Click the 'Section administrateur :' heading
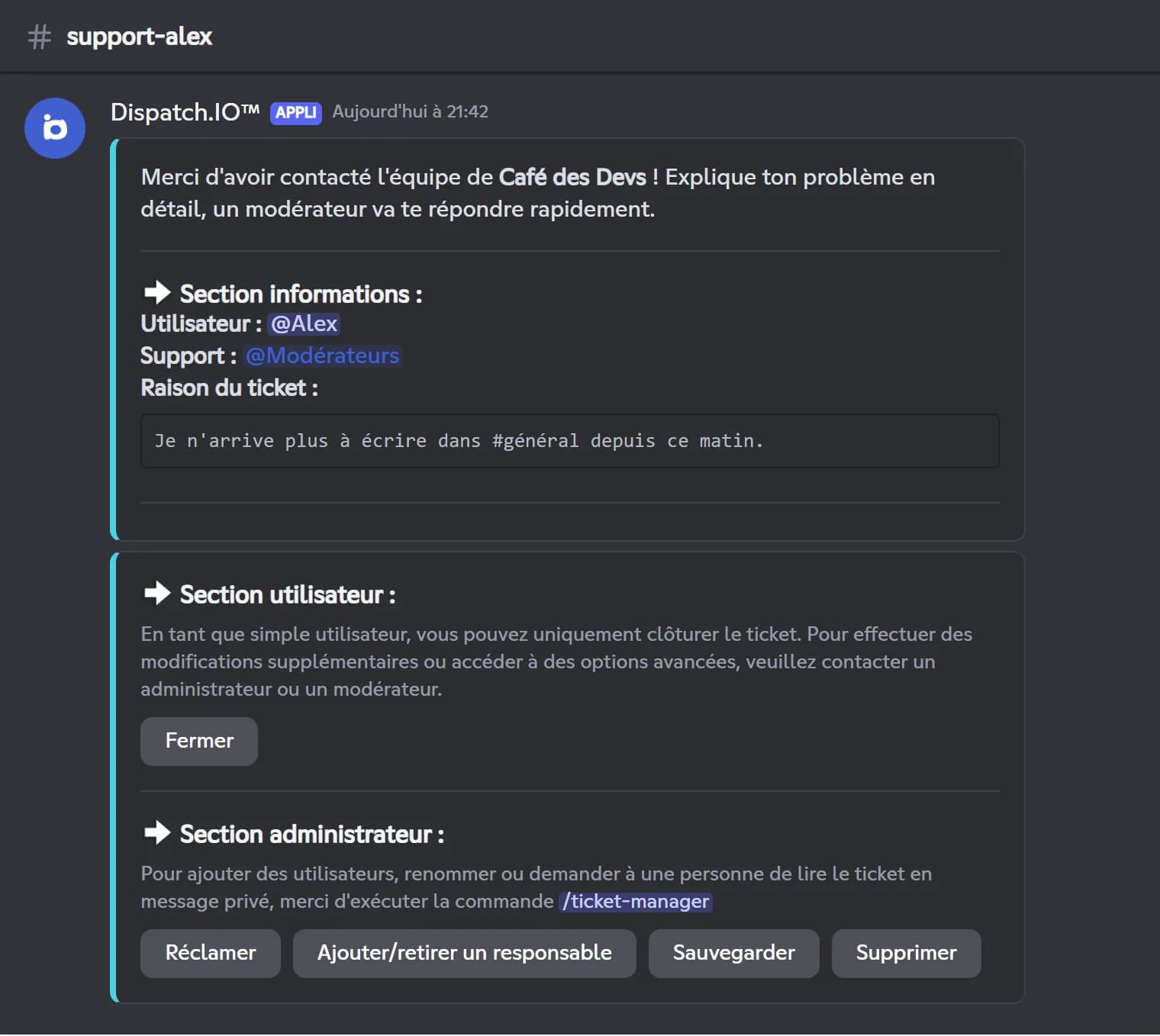This screenshot has width=1160, height=1036. point(311,834)
